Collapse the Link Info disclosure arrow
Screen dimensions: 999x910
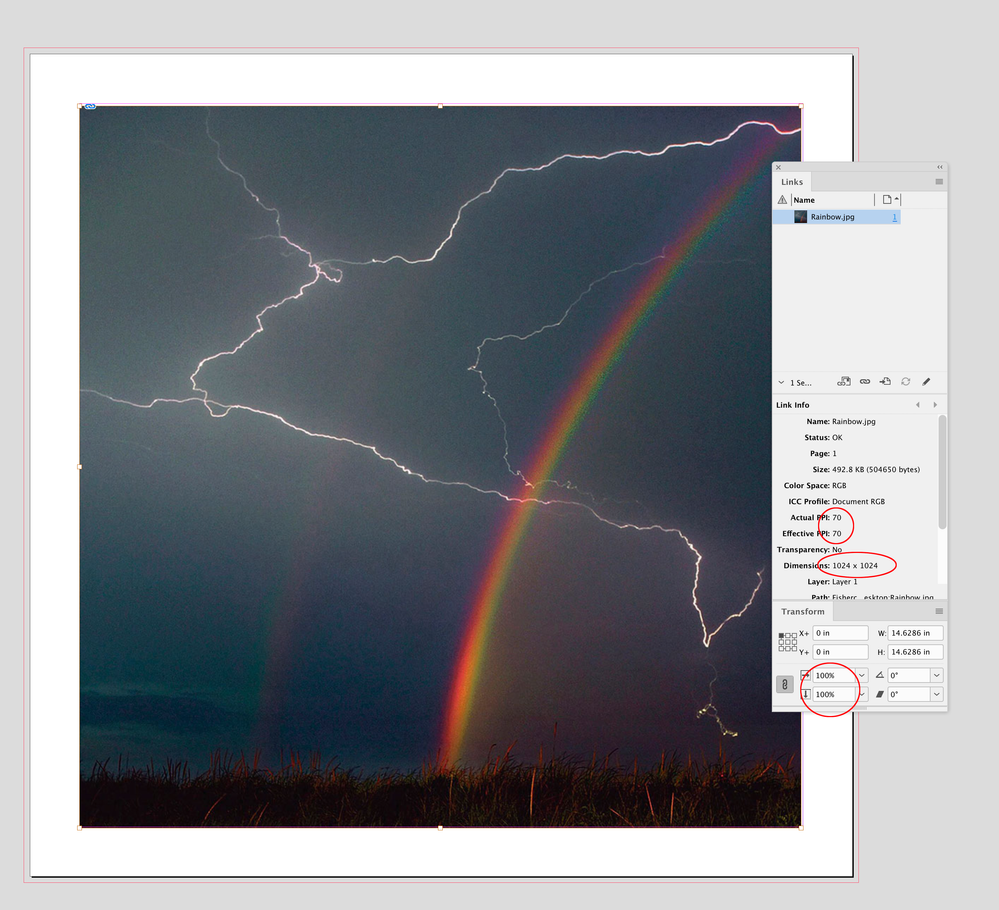click(781, 382)
